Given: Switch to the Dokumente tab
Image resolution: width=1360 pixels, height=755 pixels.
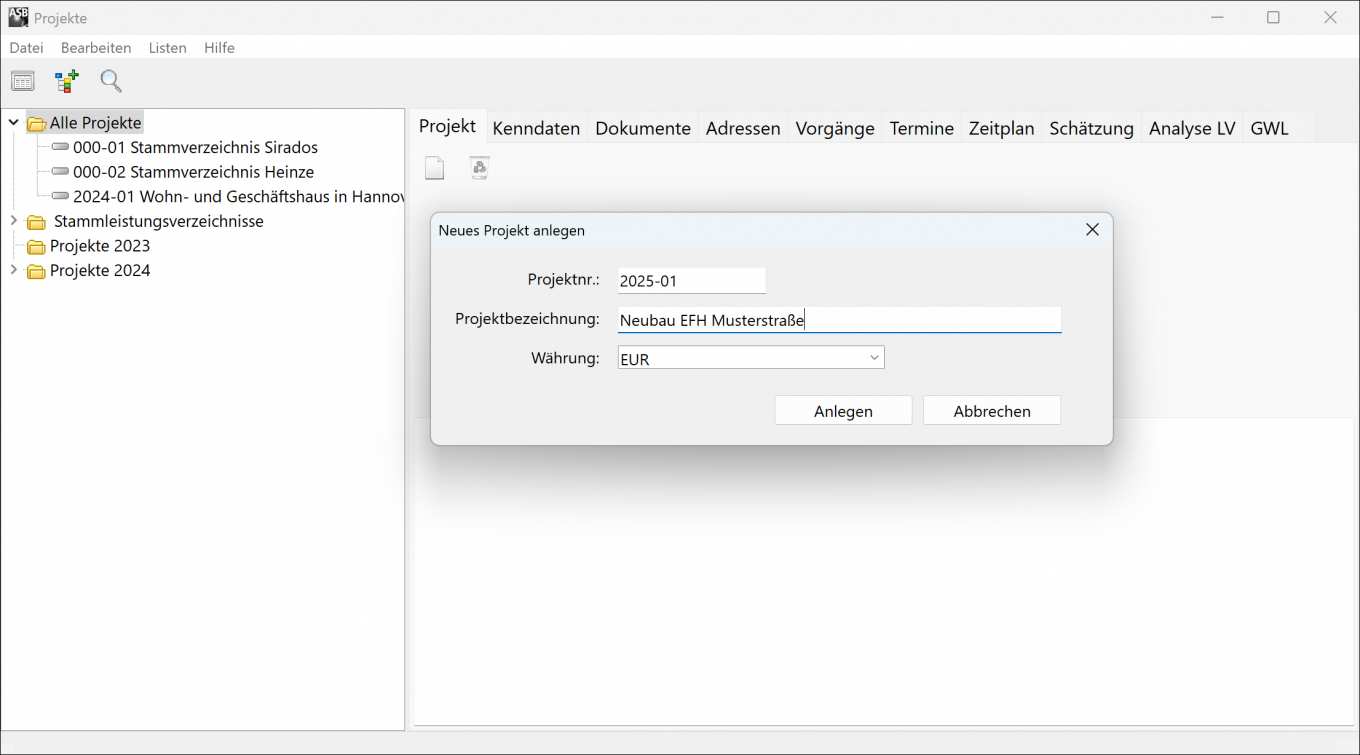Looking at the screenshot, I should point(643,128).
